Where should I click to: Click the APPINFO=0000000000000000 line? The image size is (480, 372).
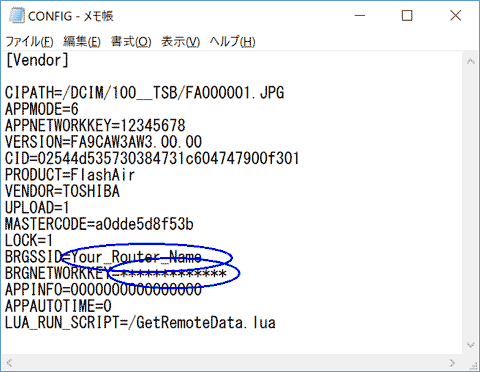pos(103,289)
